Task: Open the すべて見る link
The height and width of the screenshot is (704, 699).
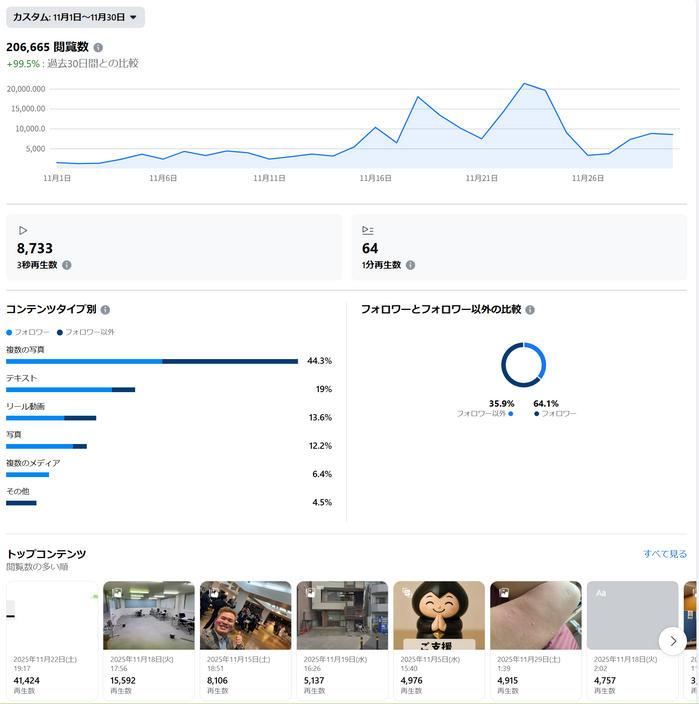Action: [x=665, y=553]
